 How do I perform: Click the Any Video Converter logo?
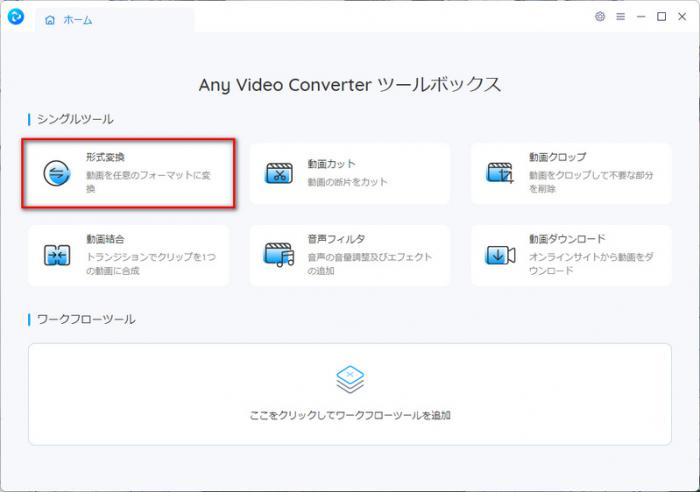pyautogui.click(x=16, y=17)
